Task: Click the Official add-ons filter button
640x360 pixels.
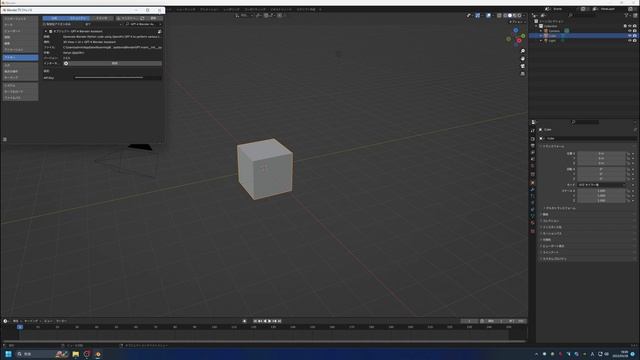Action: pos(54,18)
